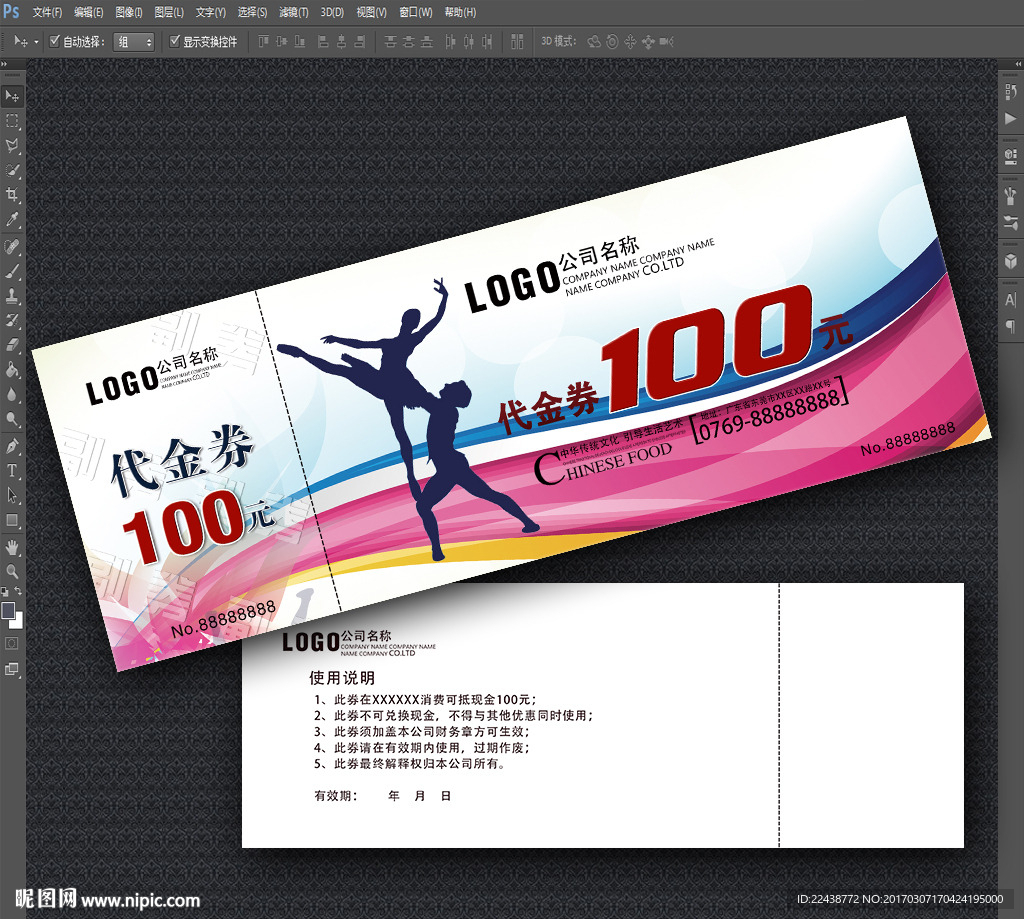This screenshot has height=919, width=1024.
Task: Select the Rectangular Marquee tool
Action: (12, 121)
